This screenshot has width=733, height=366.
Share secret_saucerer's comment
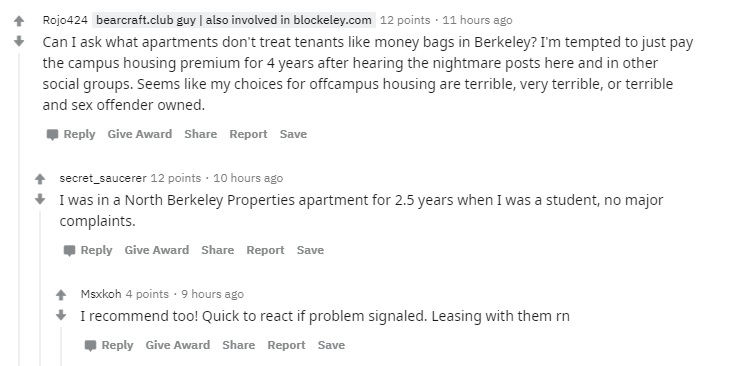[218, 250]
